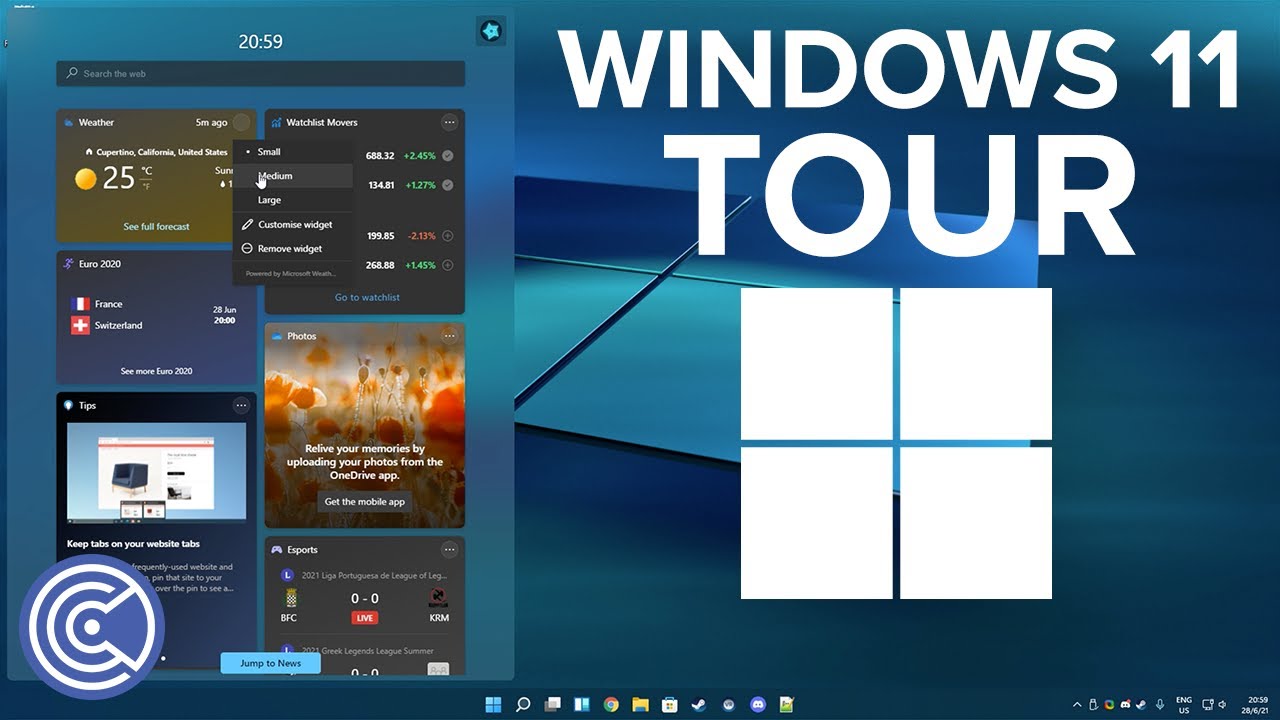Choose Medium widget size
Image resolution: width=1280 pixels, height=720 pixels.
(x=293, y=176)
